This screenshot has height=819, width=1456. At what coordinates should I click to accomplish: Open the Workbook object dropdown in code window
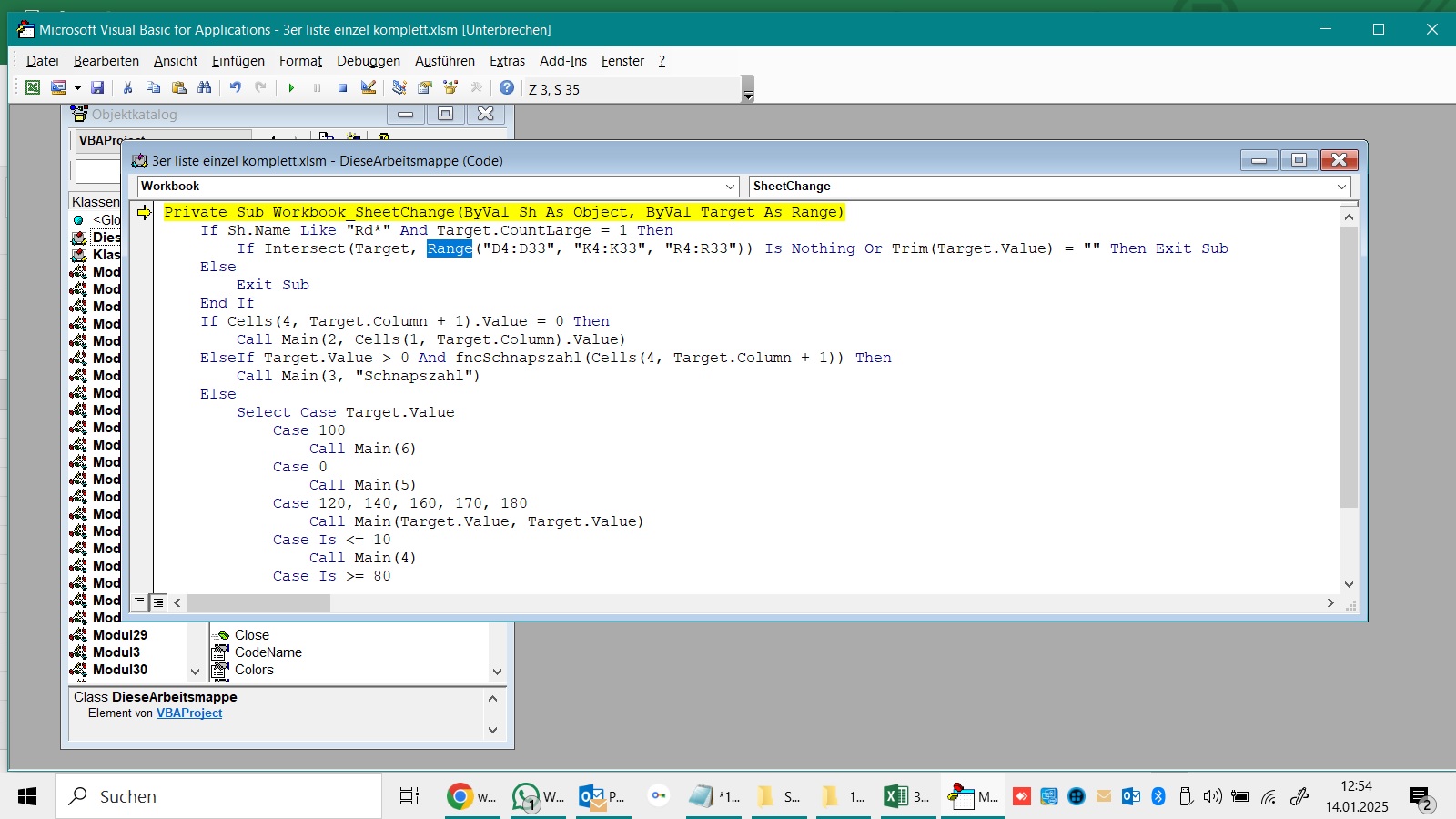[x=730, y=187]
